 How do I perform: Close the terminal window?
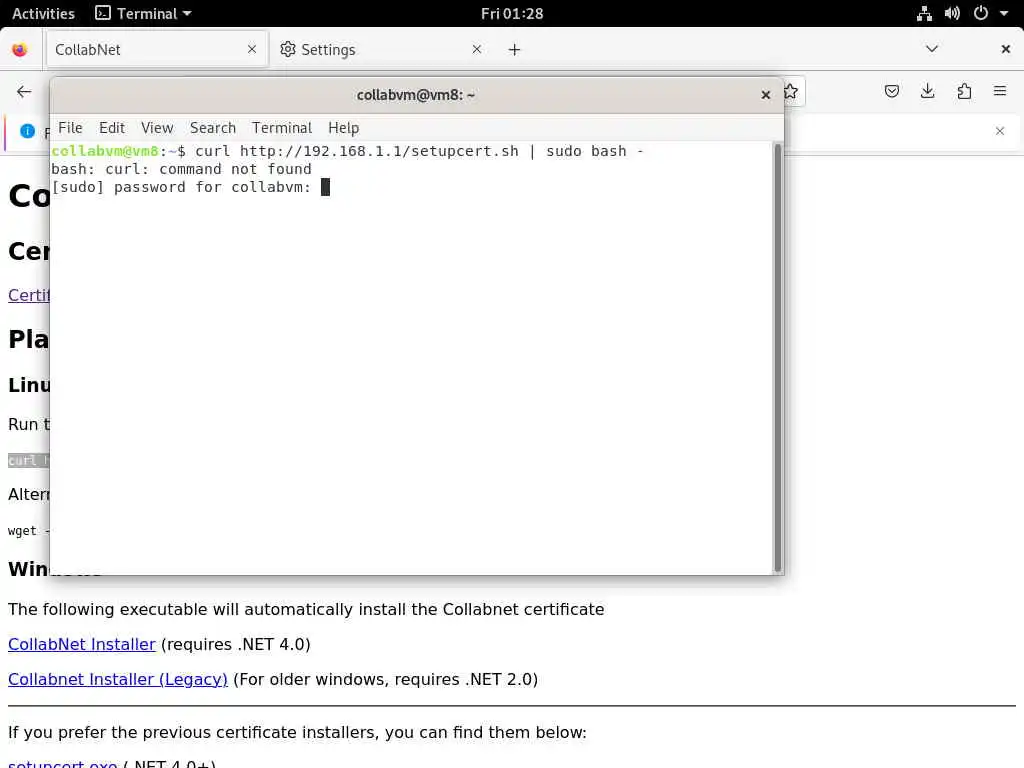point(766,95)
